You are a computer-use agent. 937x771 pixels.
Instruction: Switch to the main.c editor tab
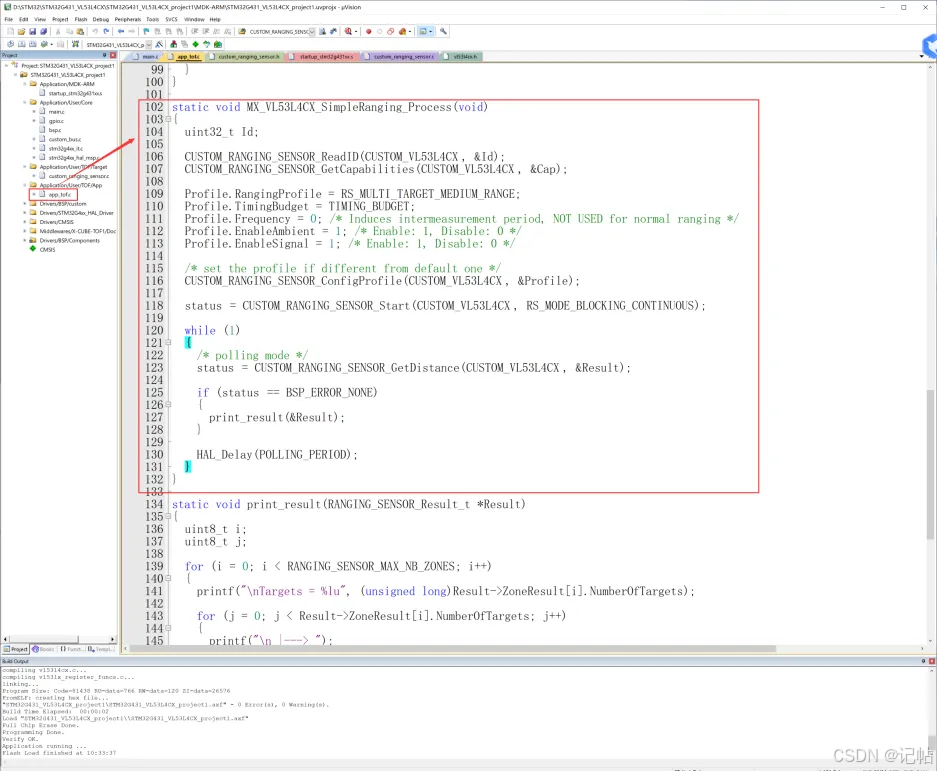coord(145,57)
